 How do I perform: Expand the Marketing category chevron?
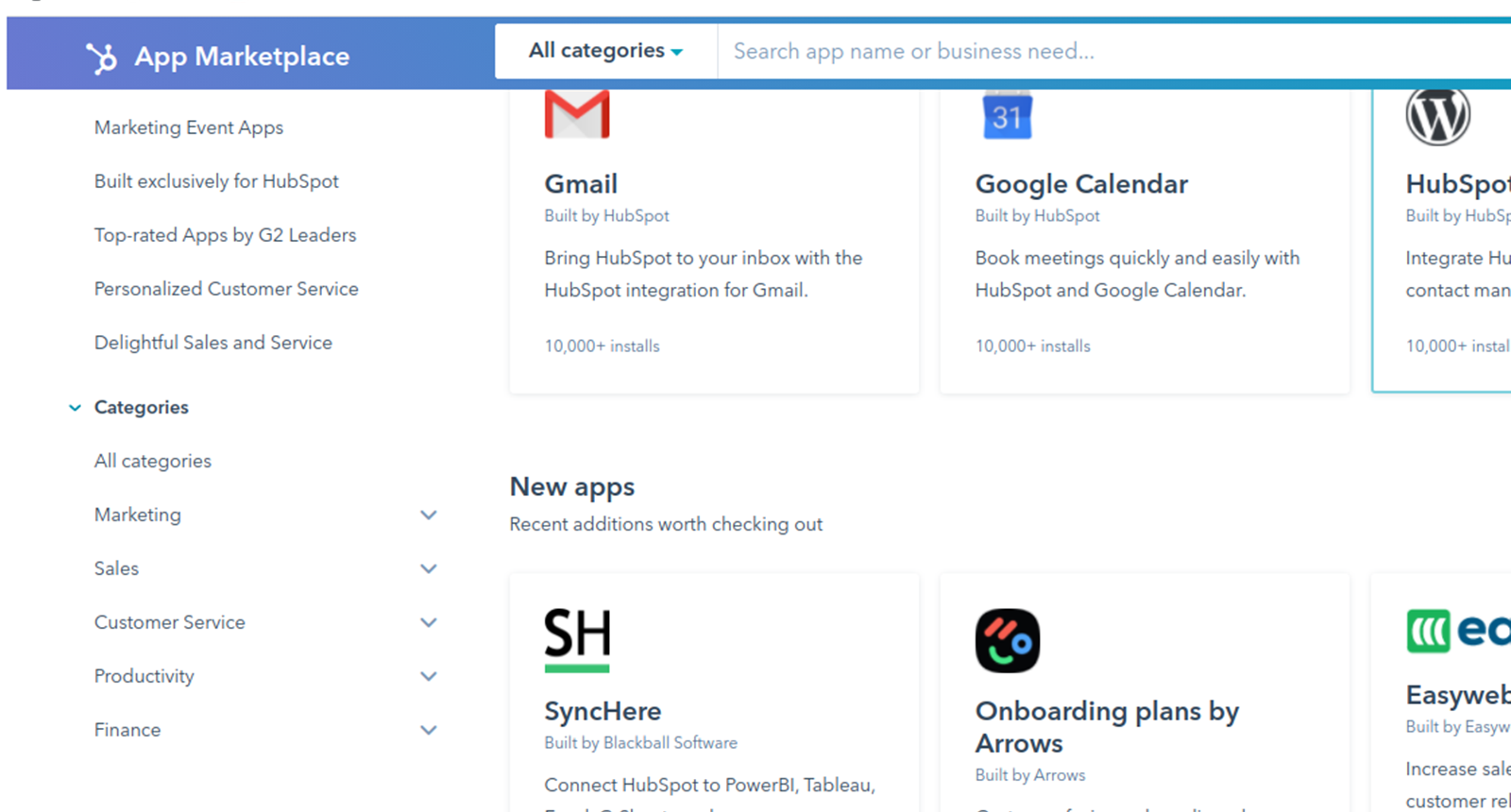point(429,515)
